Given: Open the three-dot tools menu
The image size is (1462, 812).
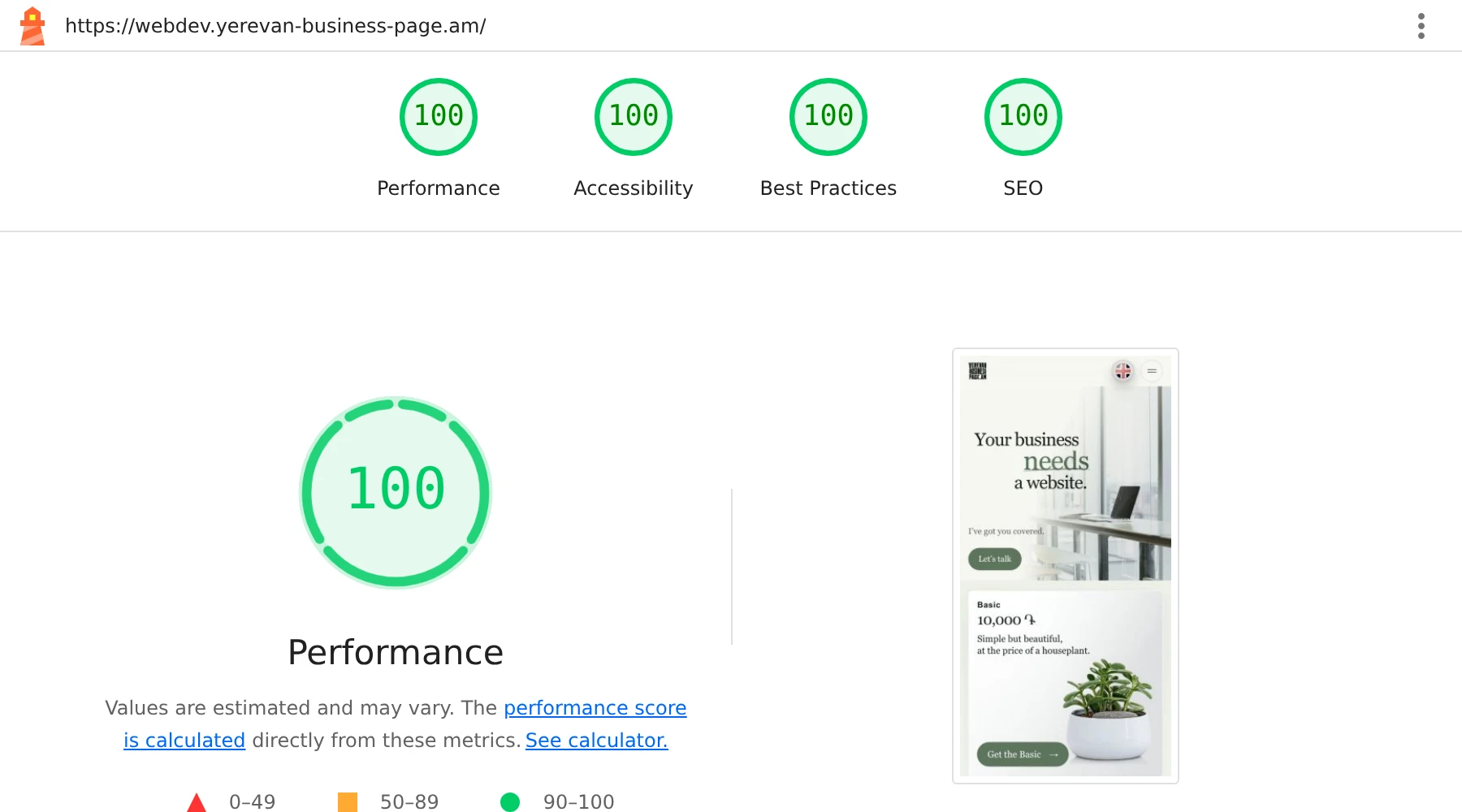Looking at the screenshot, I should (x=1421, y=26).
